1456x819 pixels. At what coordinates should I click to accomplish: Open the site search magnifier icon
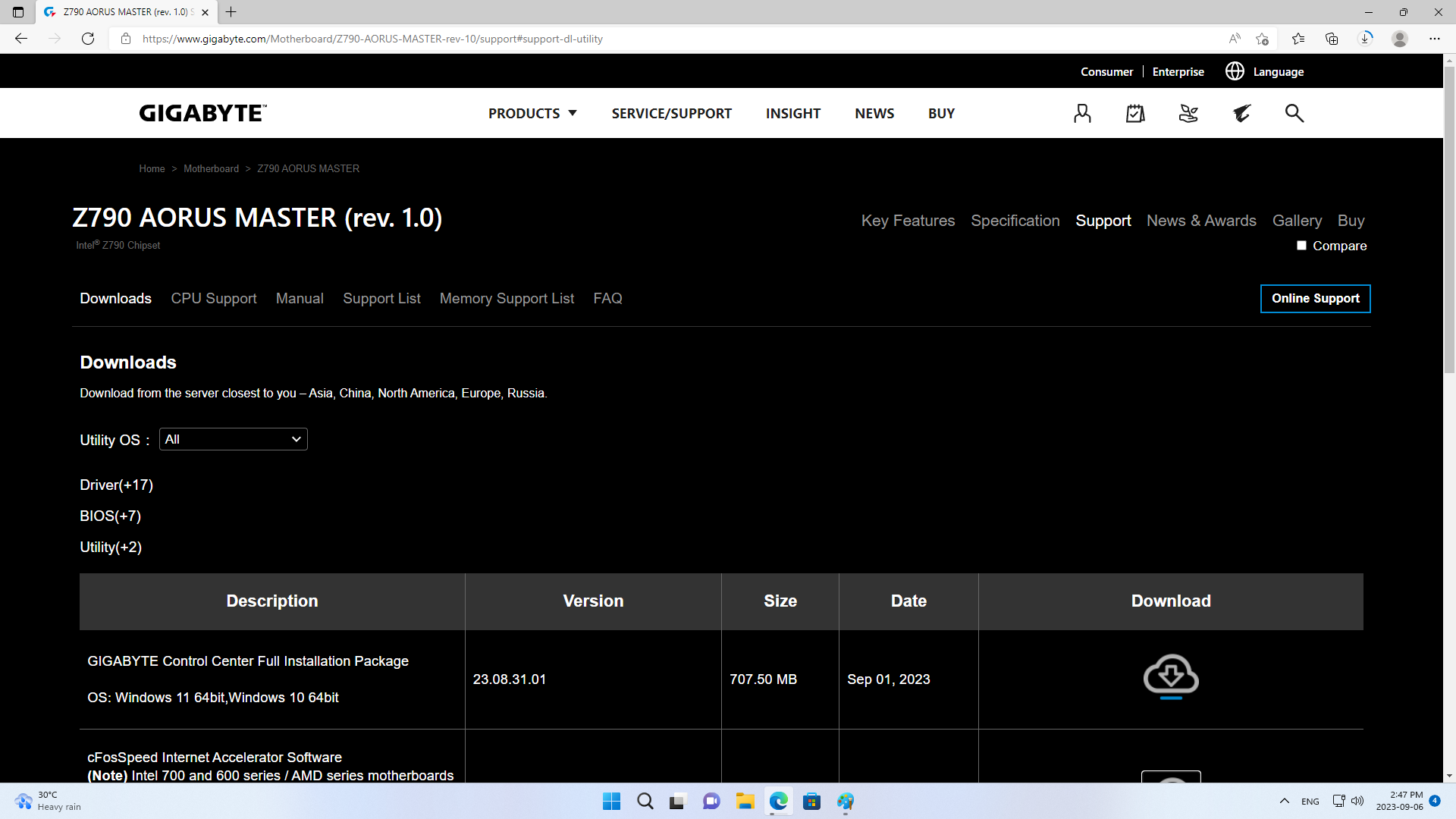point(1294,113)
